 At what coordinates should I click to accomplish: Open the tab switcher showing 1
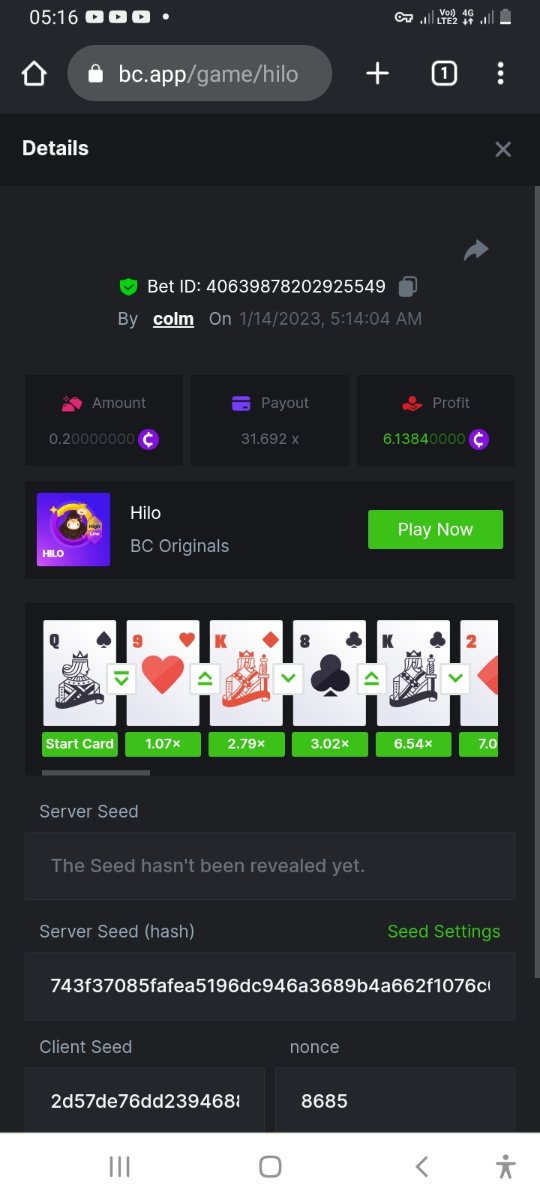[444, 73]
